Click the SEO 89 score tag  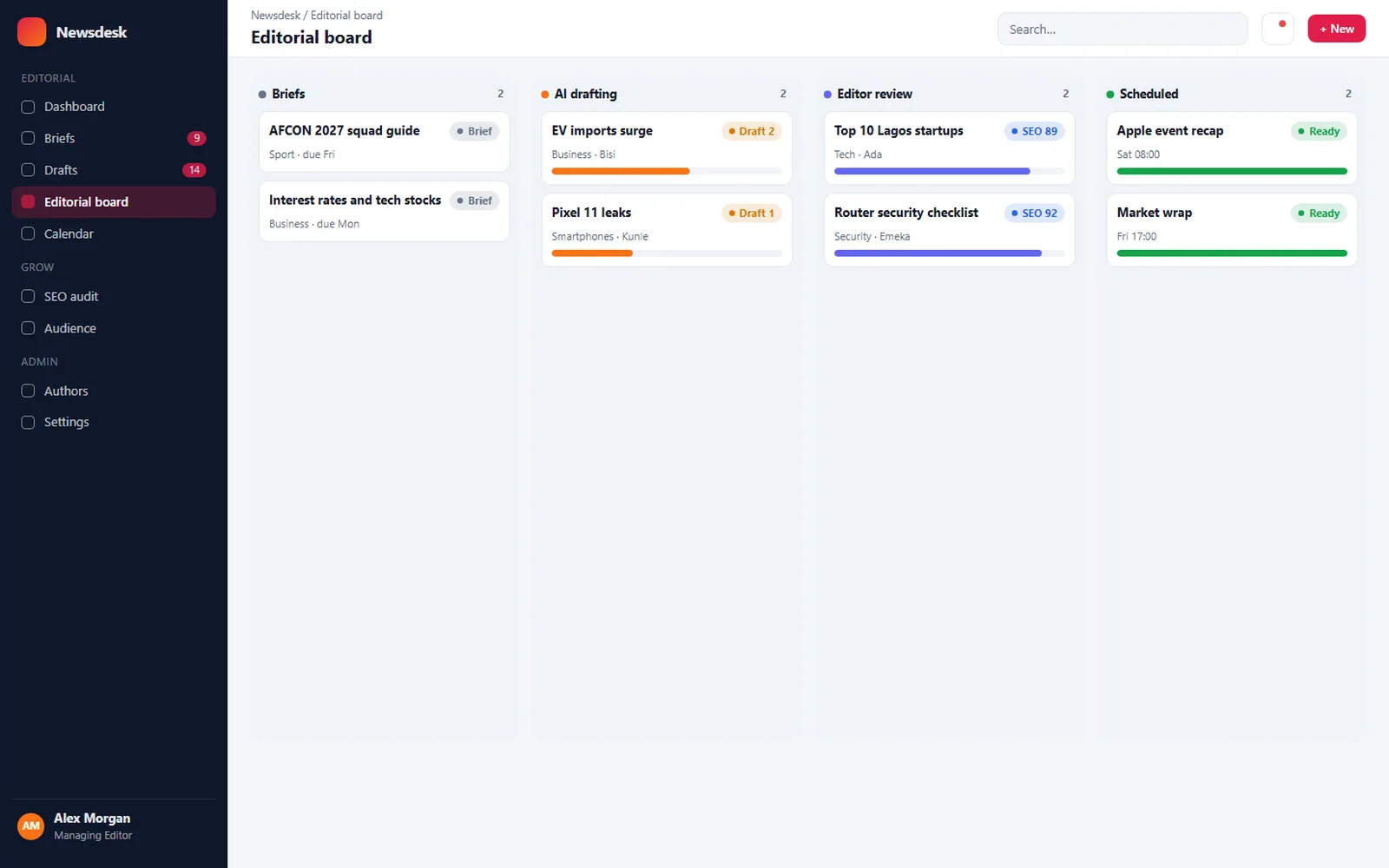pos(1035,131)
